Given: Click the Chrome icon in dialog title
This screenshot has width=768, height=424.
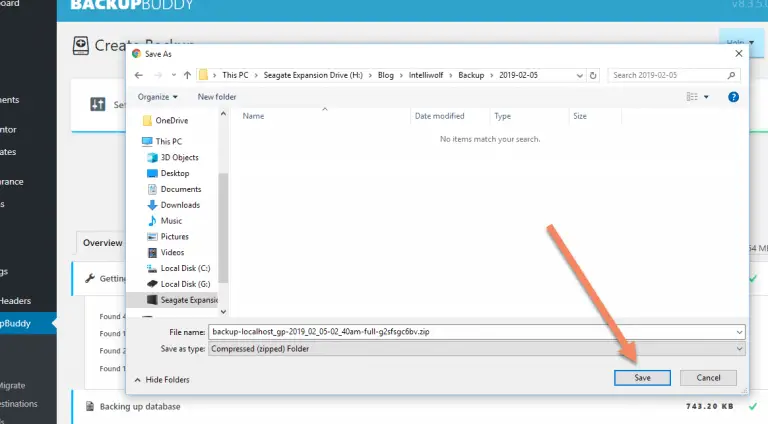Looking at the screenshot, I should pyautogui.click(x=137, y=54).
